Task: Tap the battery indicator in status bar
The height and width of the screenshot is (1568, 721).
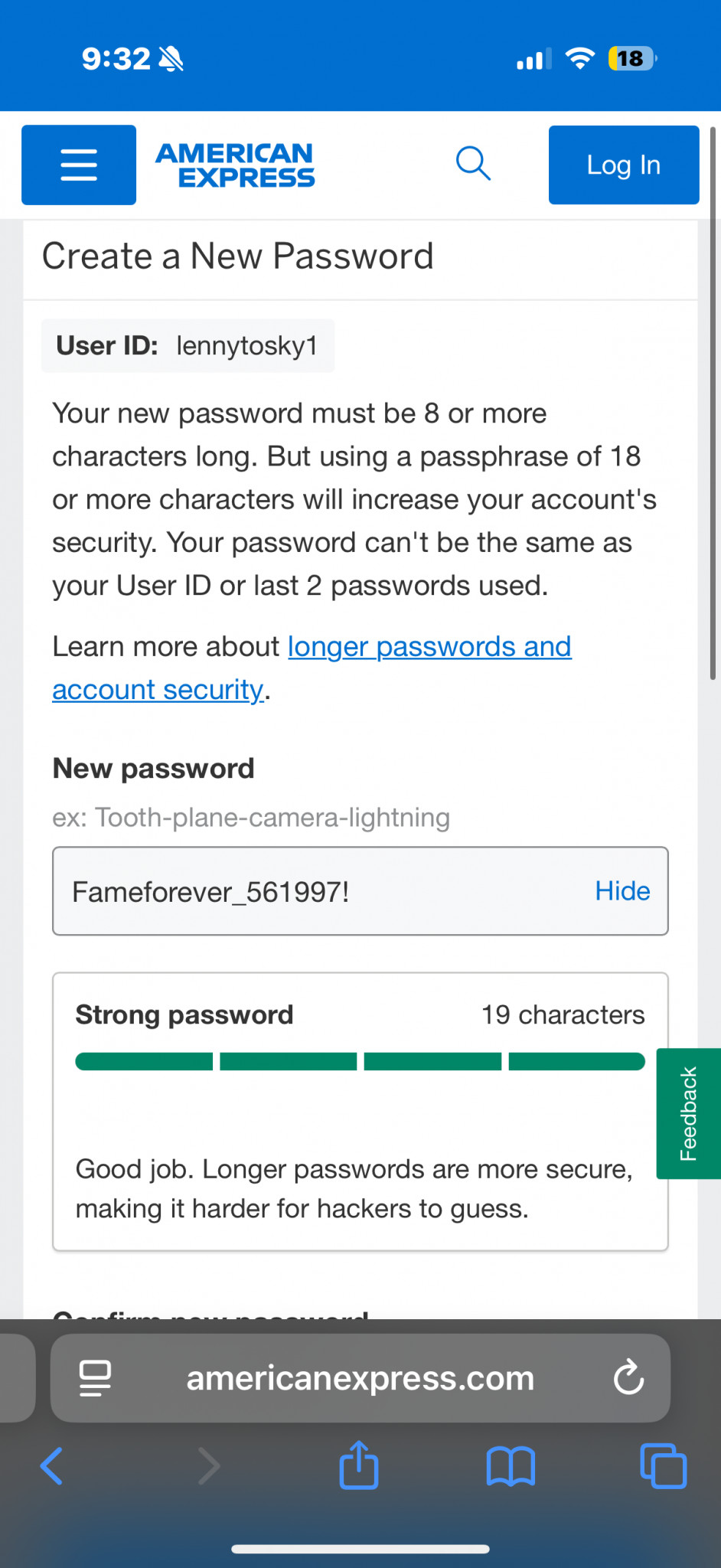Action: click(x=631, y=59)
